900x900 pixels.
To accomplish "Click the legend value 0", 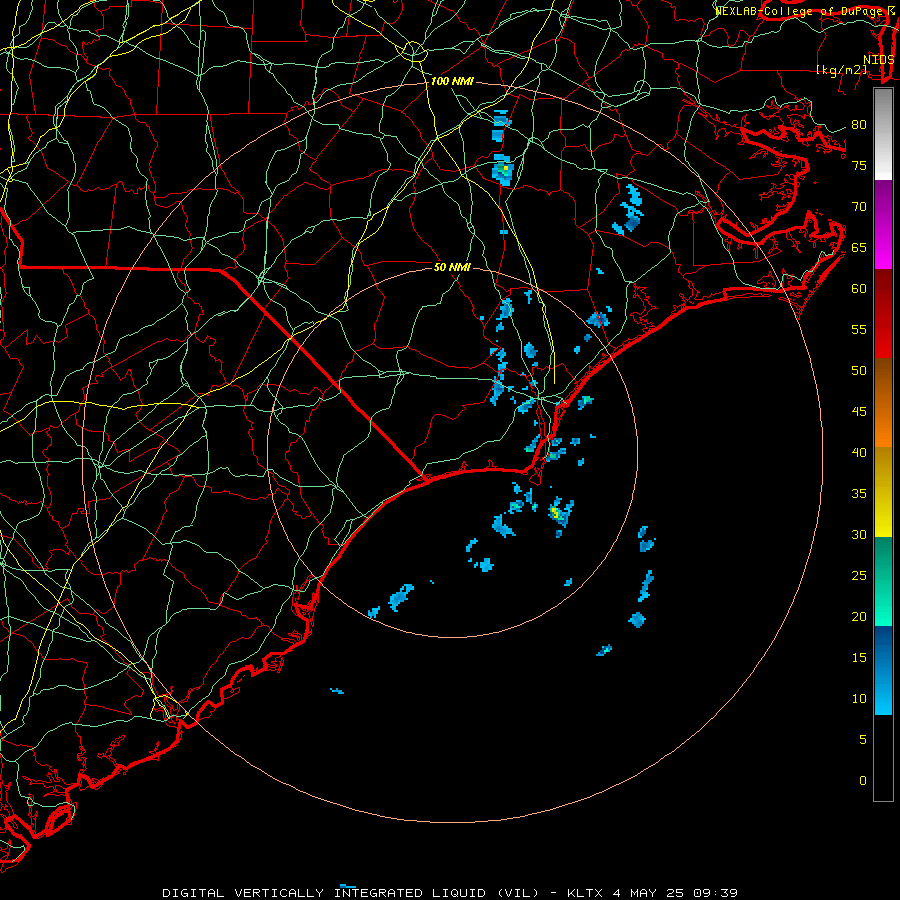I will 863,781.
